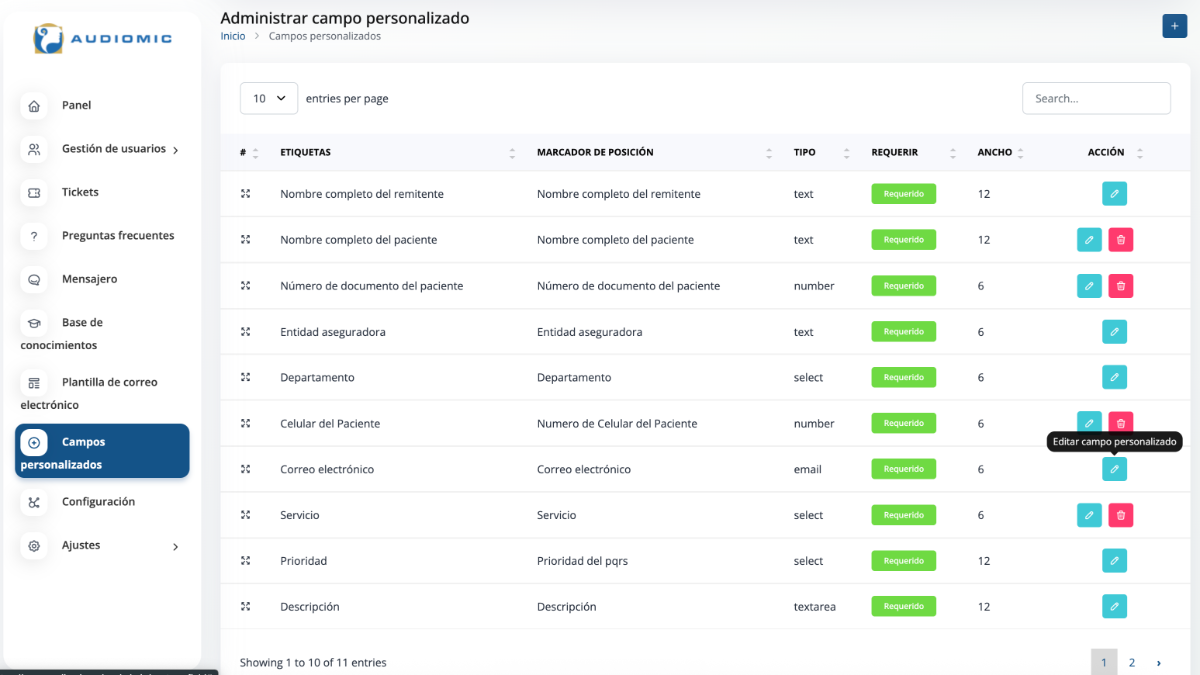Grab the drag handle of Departamento row

coord(245,378)
